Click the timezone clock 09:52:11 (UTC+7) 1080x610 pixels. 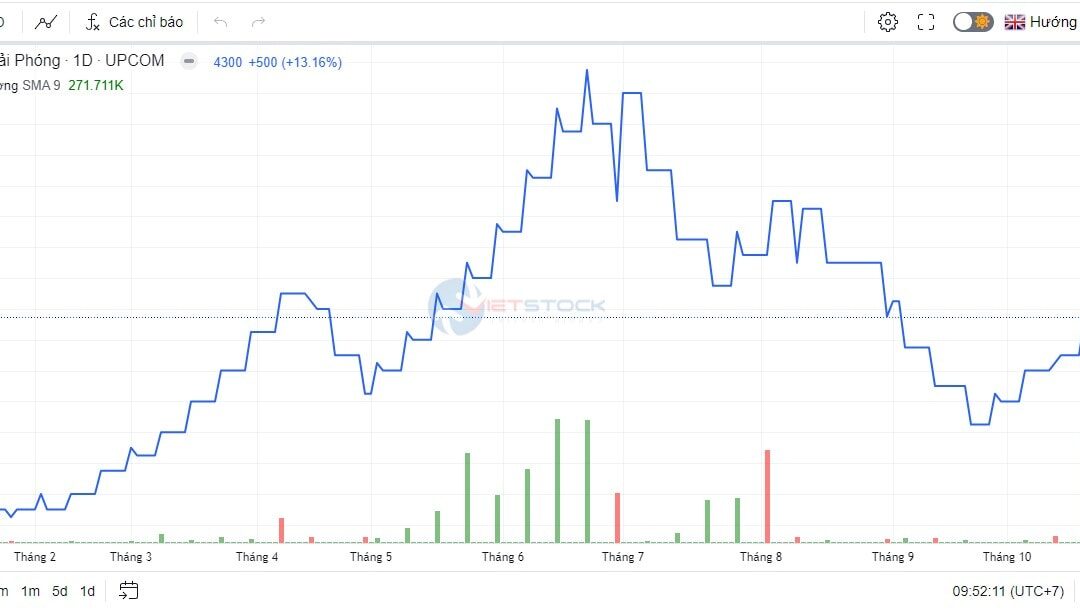[1008, 591]
